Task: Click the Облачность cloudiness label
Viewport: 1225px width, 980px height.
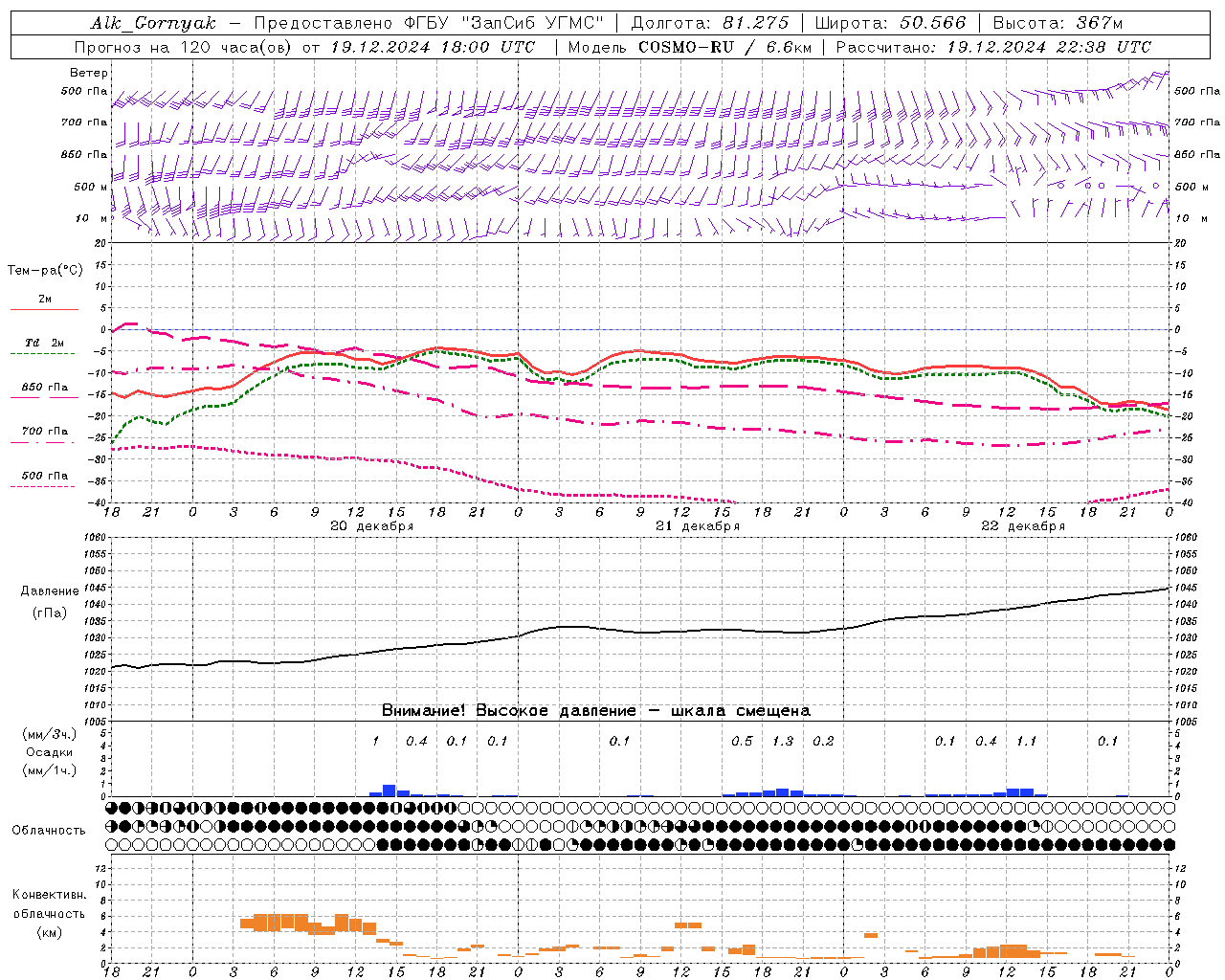Action: [49, 830]
